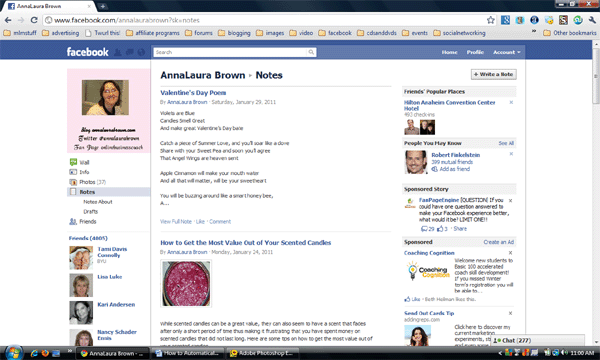Open Notes About sub-item
Image resolution: width=600 pixels, height=360 pixels.
click(98, 202)
